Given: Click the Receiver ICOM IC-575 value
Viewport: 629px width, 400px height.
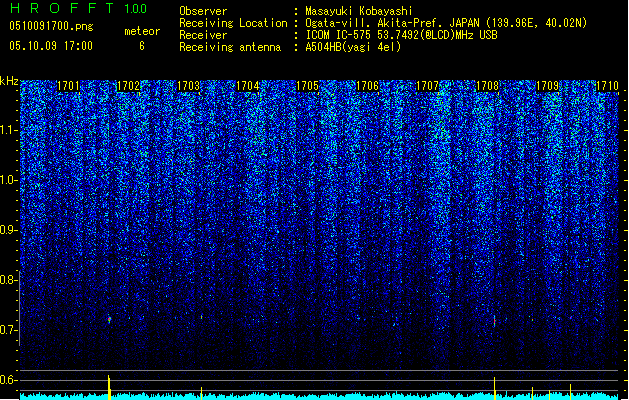Looking at the screenshot, I should point(401,35).
